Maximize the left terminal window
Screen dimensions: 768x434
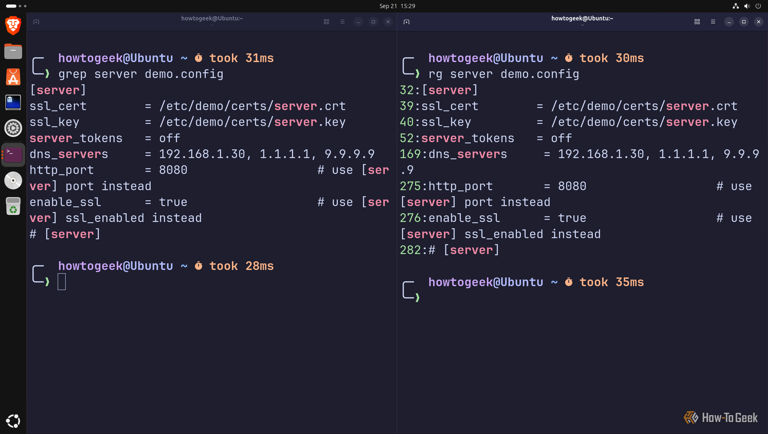pyautogui.click(x=373, y=22)
